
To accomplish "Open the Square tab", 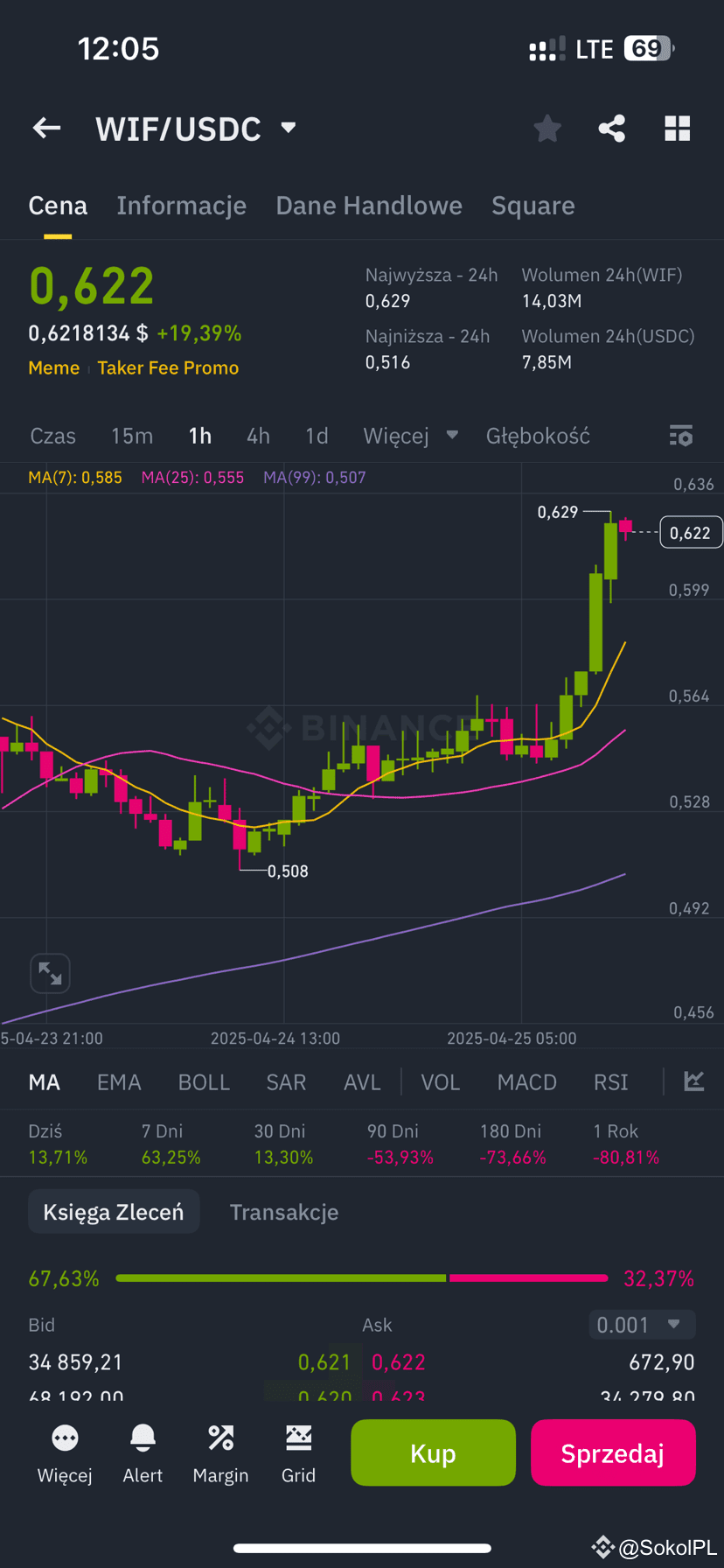I will 533,206.
